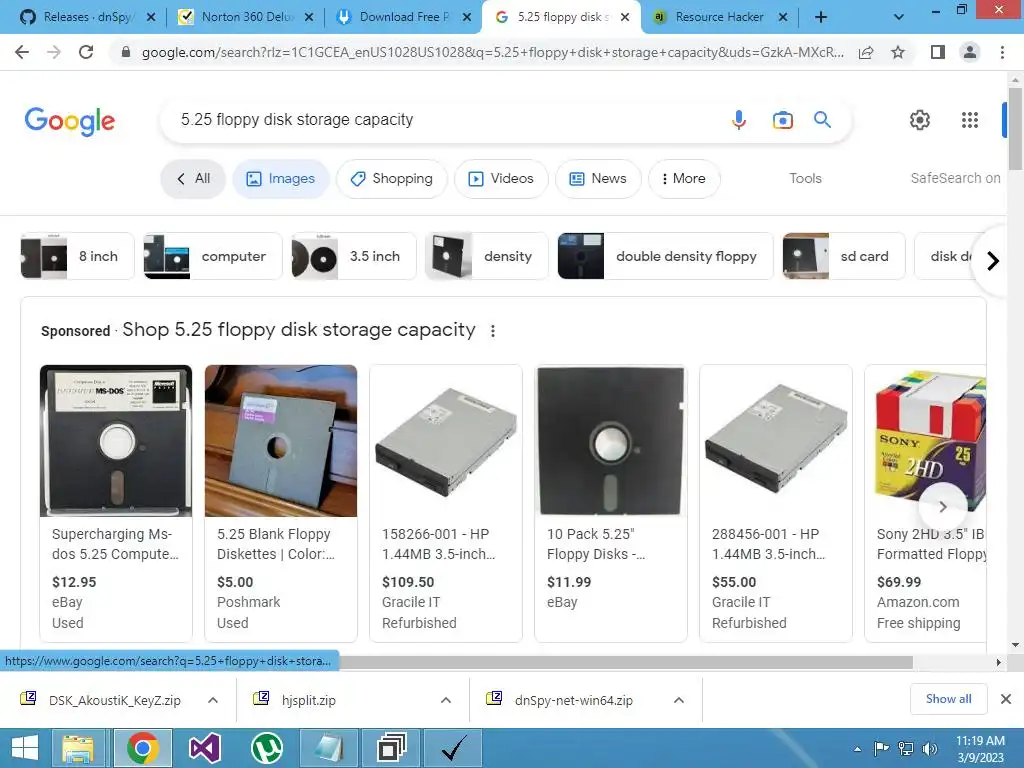Go back to All results

click(193, 178)
